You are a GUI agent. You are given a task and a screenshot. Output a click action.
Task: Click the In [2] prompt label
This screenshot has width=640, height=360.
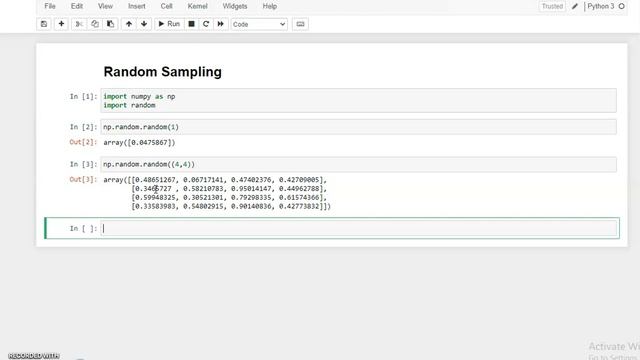[x=83, y=127]
